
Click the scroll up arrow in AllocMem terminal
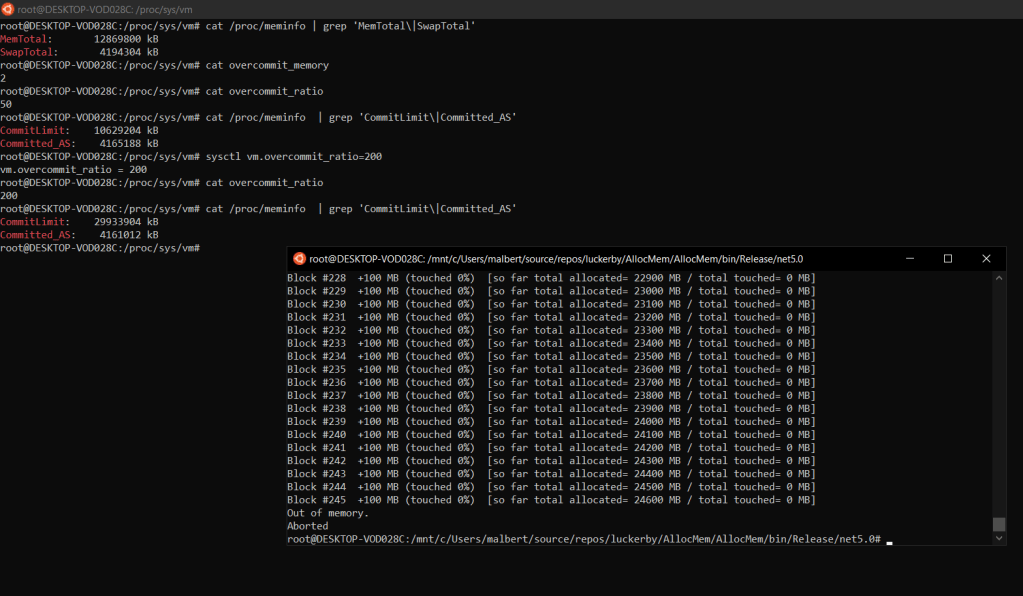pyautogui.click(x=998, y=277)
